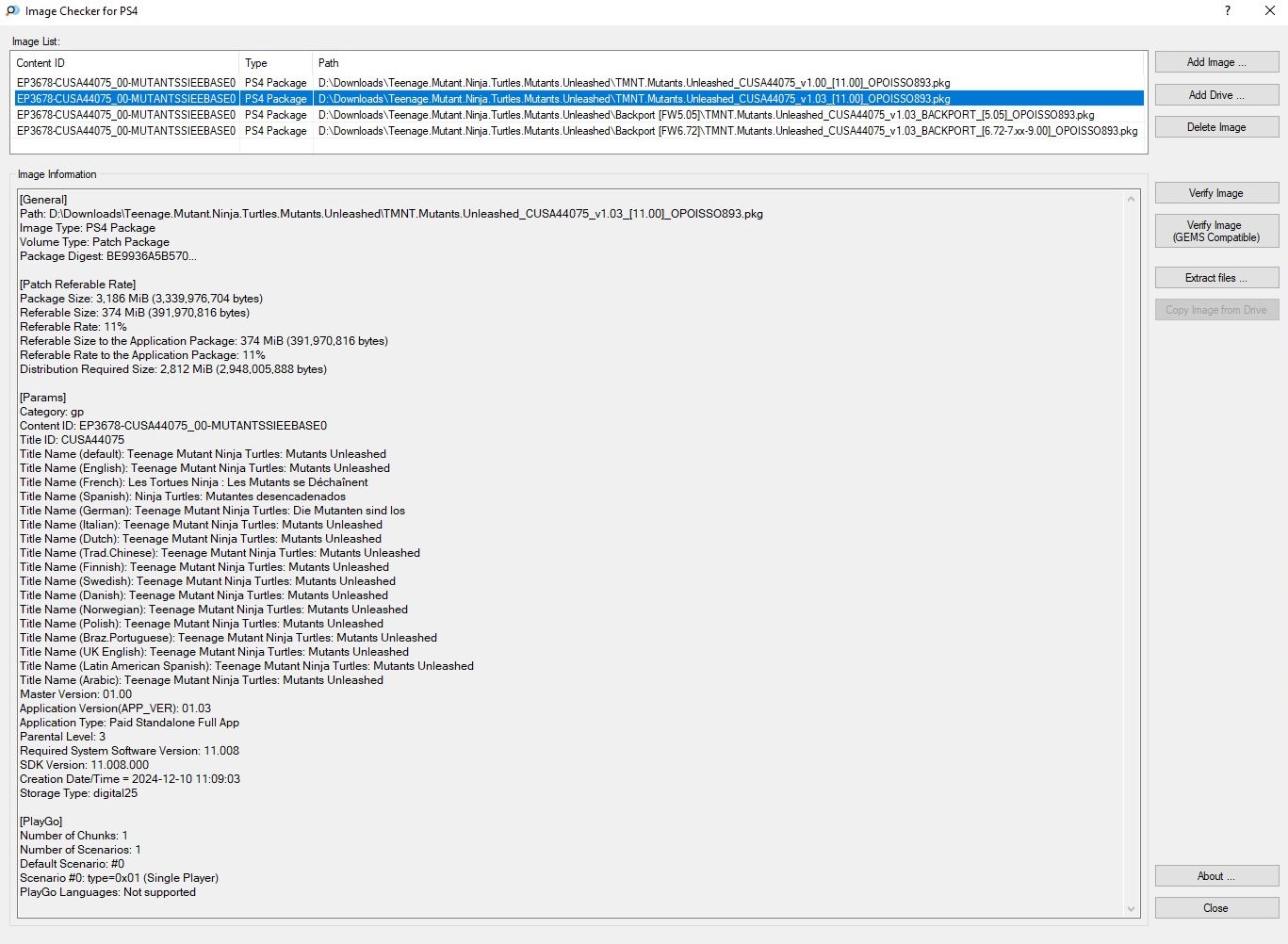Click the Close button at bottom right
The width and height of the screenshot is (1288, 944).
(x=1216, y=908)
